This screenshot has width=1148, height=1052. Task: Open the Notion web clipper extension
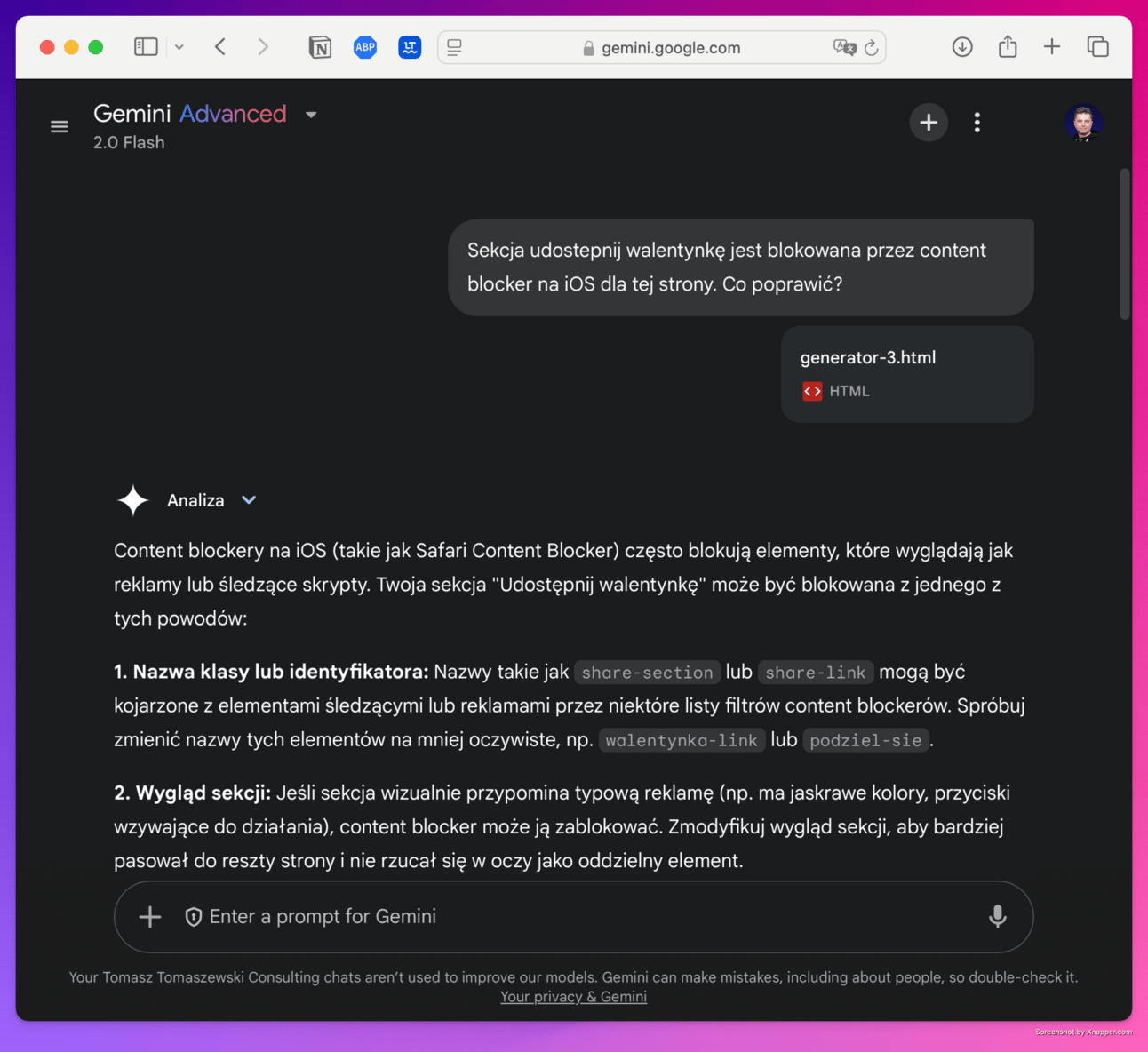point(320,47)
